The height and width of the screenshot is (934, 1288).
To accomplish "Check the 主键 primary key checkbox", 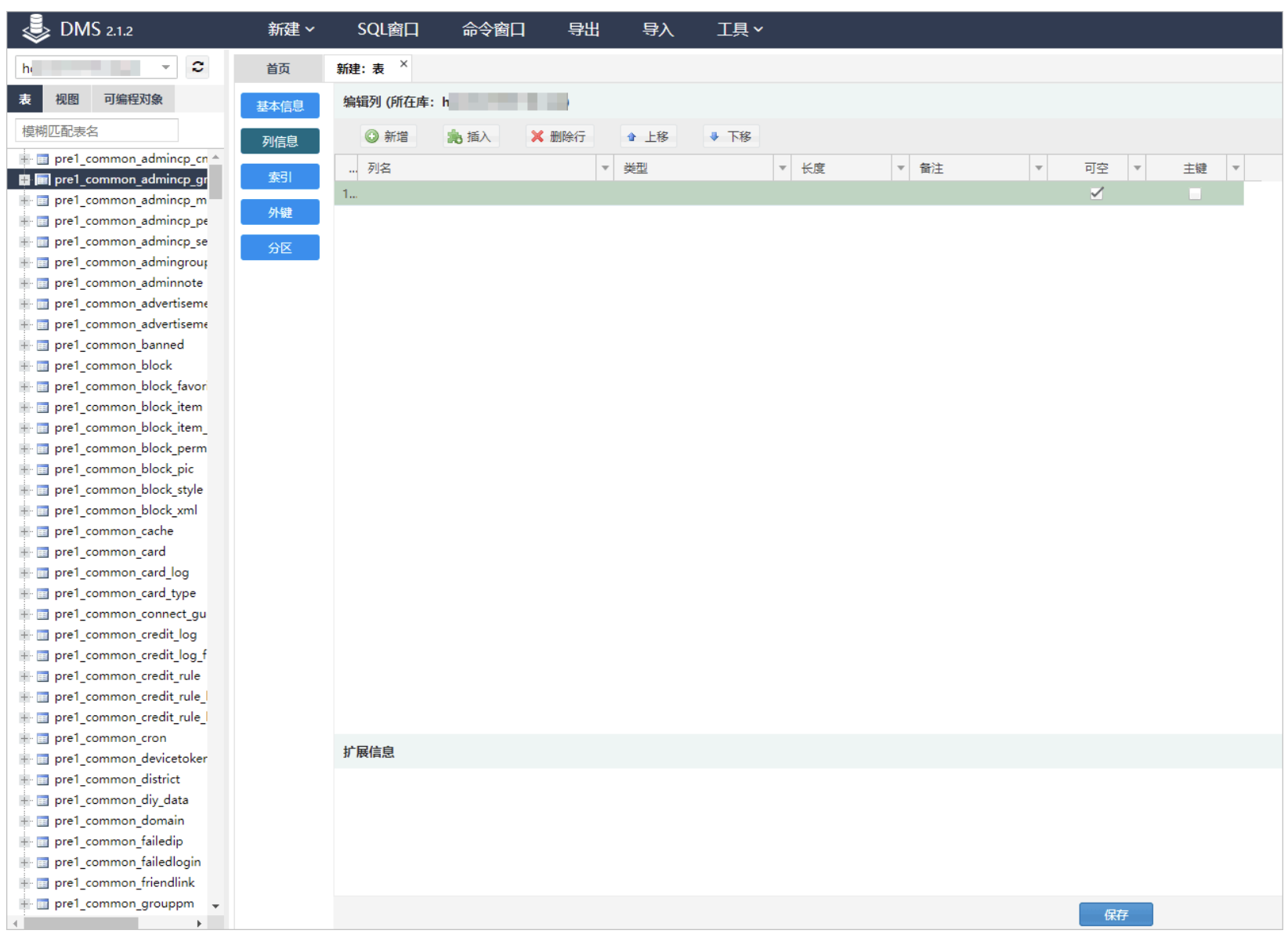I will [x=1194, y=194].
